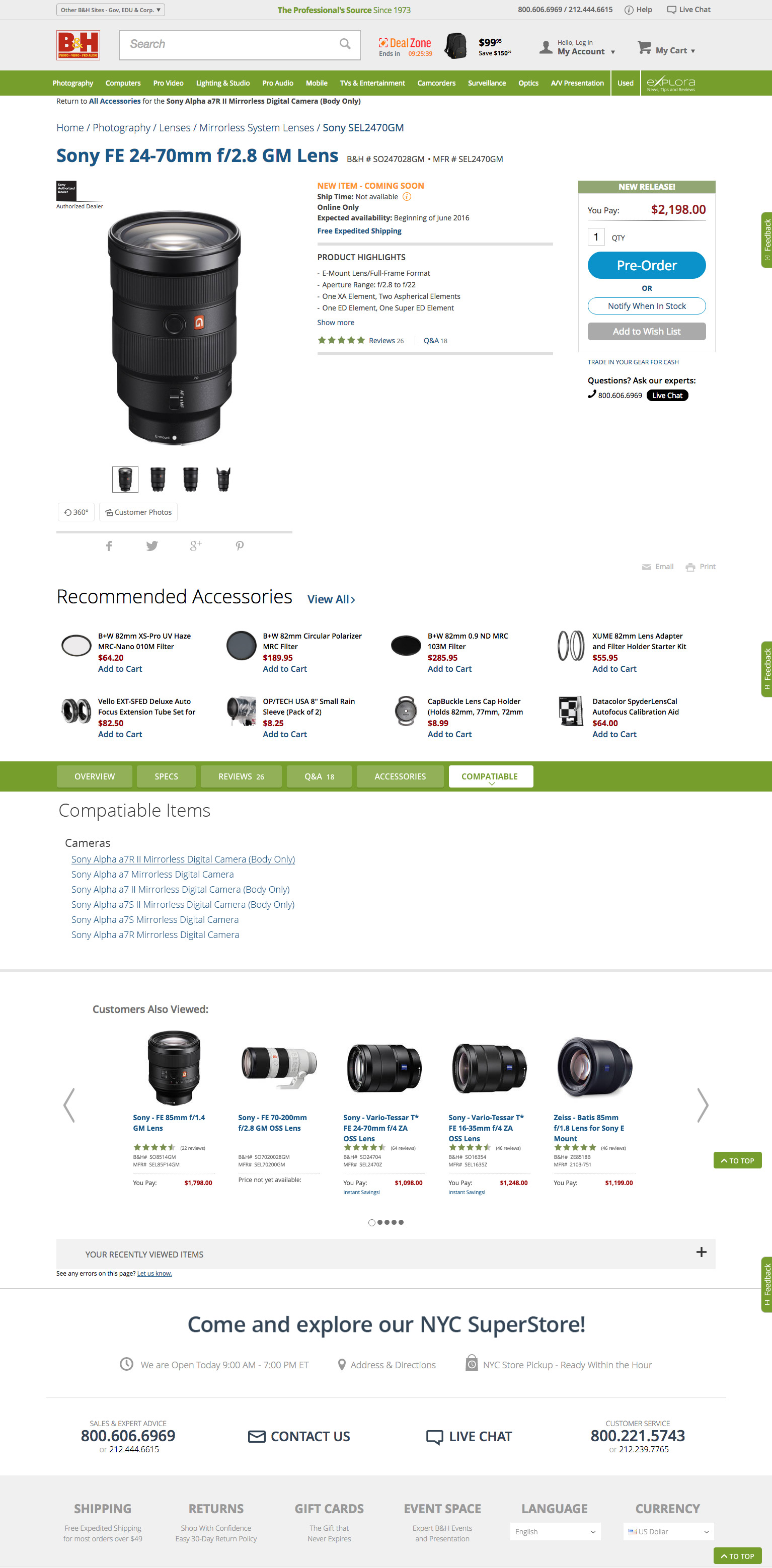The image size is (772, 1568).
Task: Select the fourth lens thumbnail image
Action: click(223, 479)
